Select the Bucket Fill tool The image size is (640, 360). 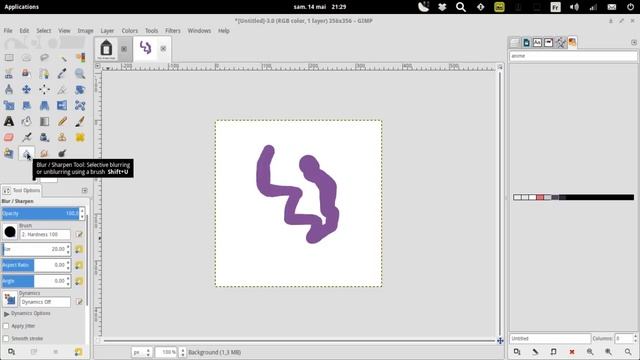27,122
